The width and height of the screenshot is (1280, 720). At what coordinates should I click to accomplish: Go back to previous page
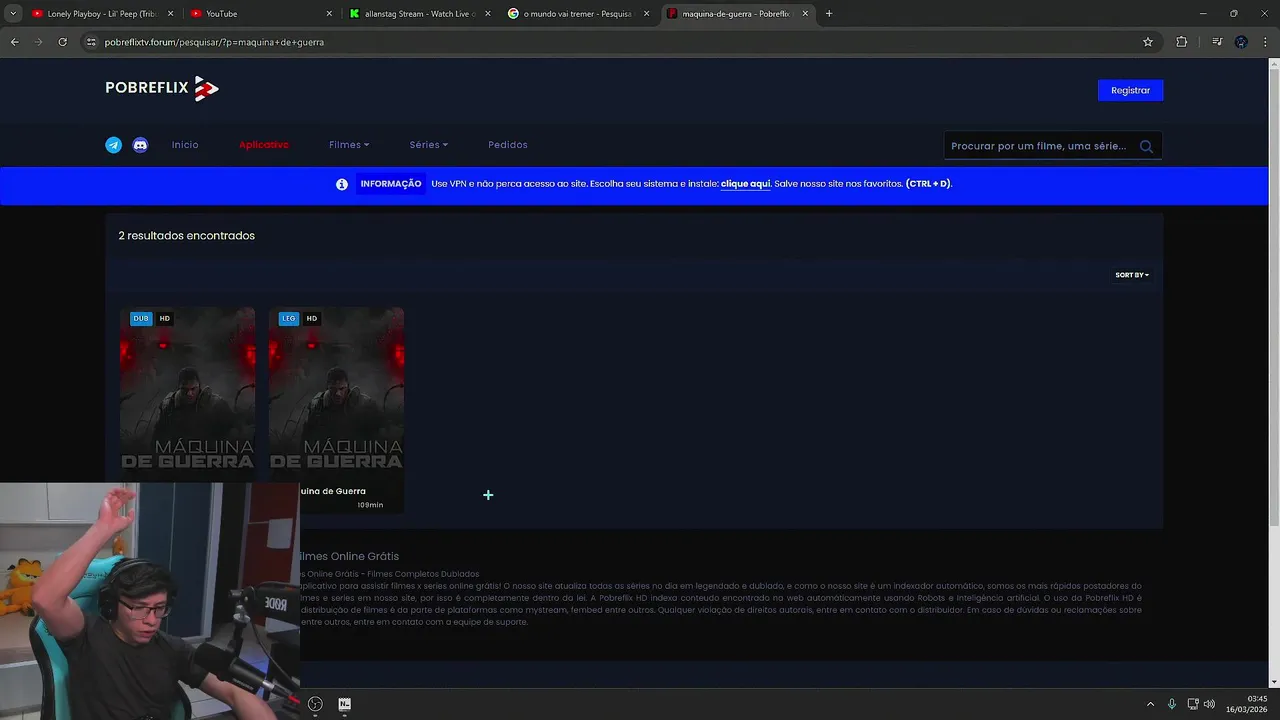click(14, 42)
